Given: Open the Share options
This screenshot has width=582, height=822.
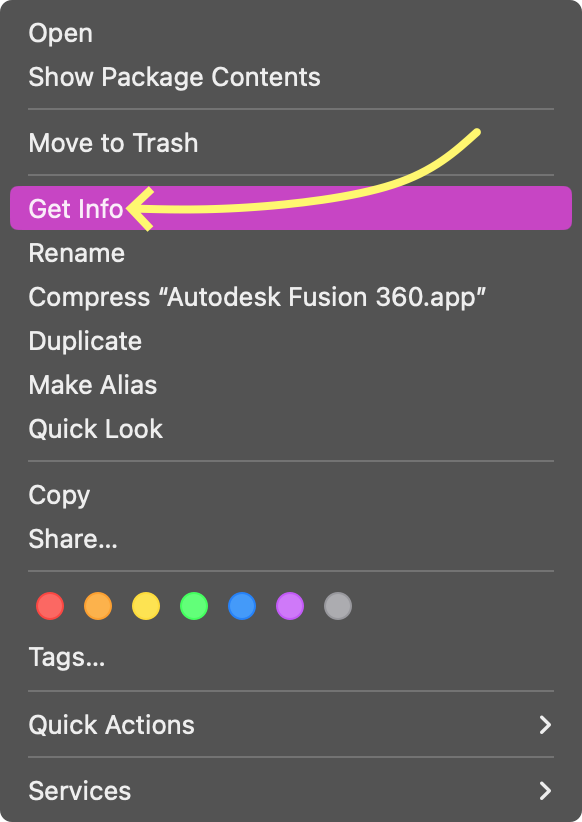Looking at the screenshot, I should click(73, 539).
